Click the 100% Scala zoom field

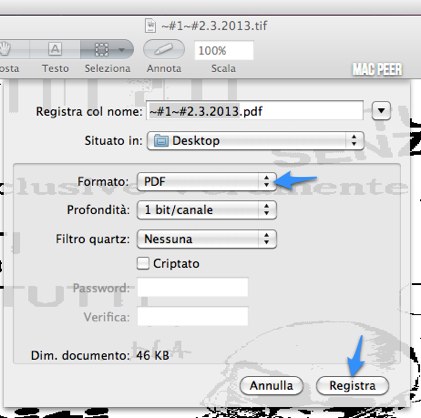(x=224, y=50)
